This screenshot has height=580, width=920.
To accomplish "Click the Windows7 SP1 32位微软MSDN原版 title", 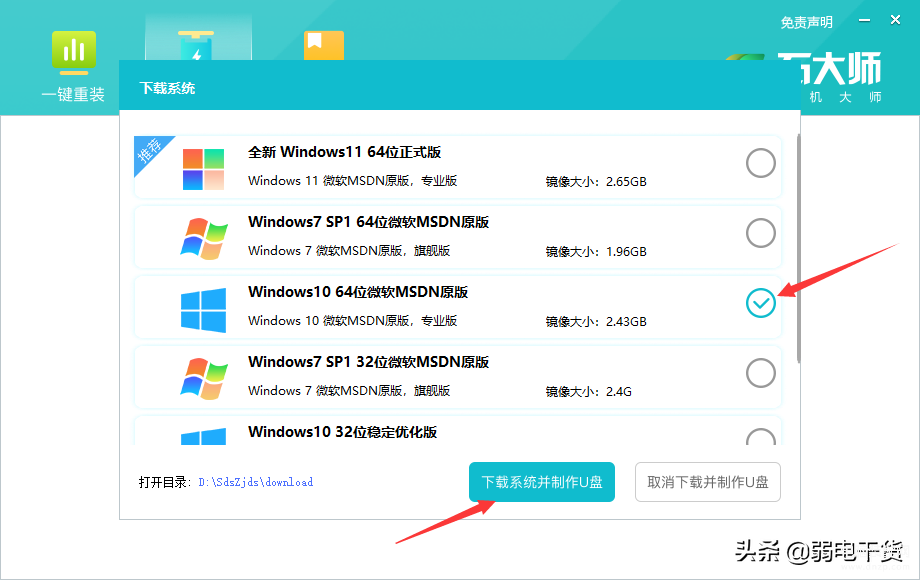I will [368, 362].
